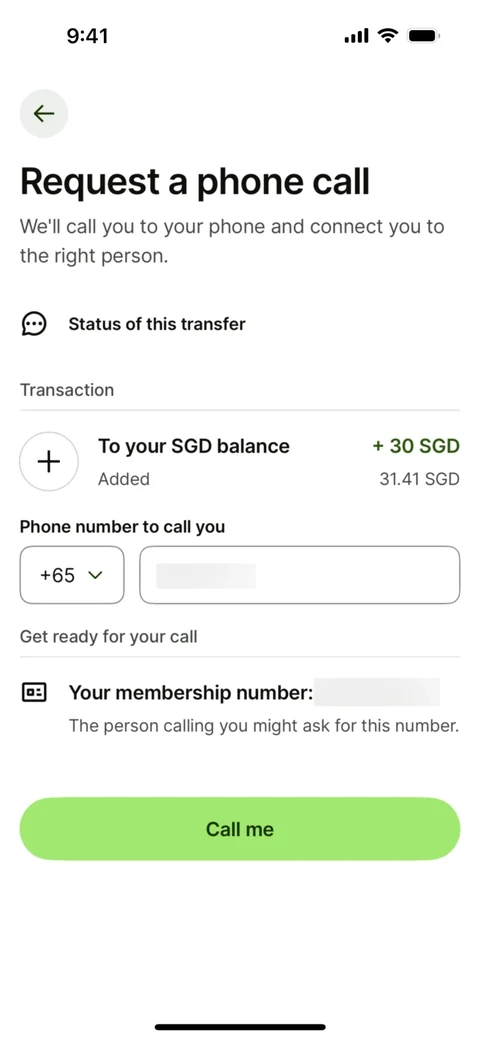Click the membership card icon
Viewport: 480px width, 1040px height.
pos(34,693)
